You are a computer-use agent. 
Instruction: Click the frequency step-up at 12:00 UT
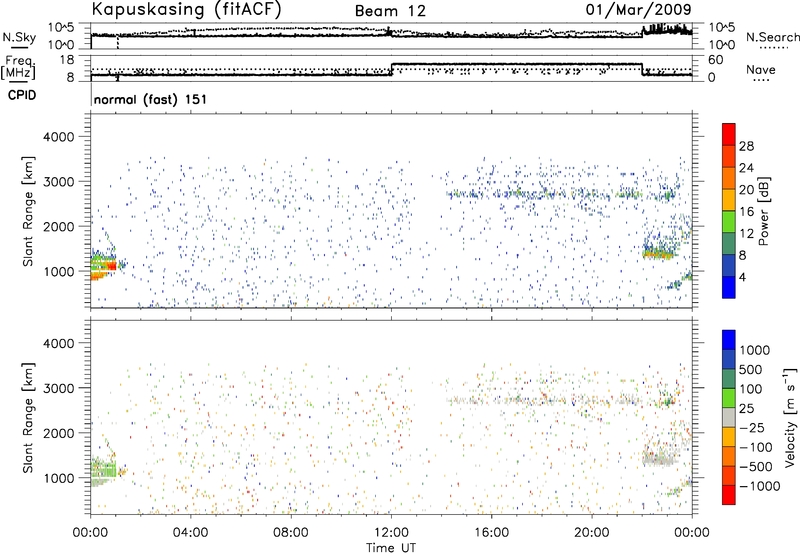[x=391, y=70]
